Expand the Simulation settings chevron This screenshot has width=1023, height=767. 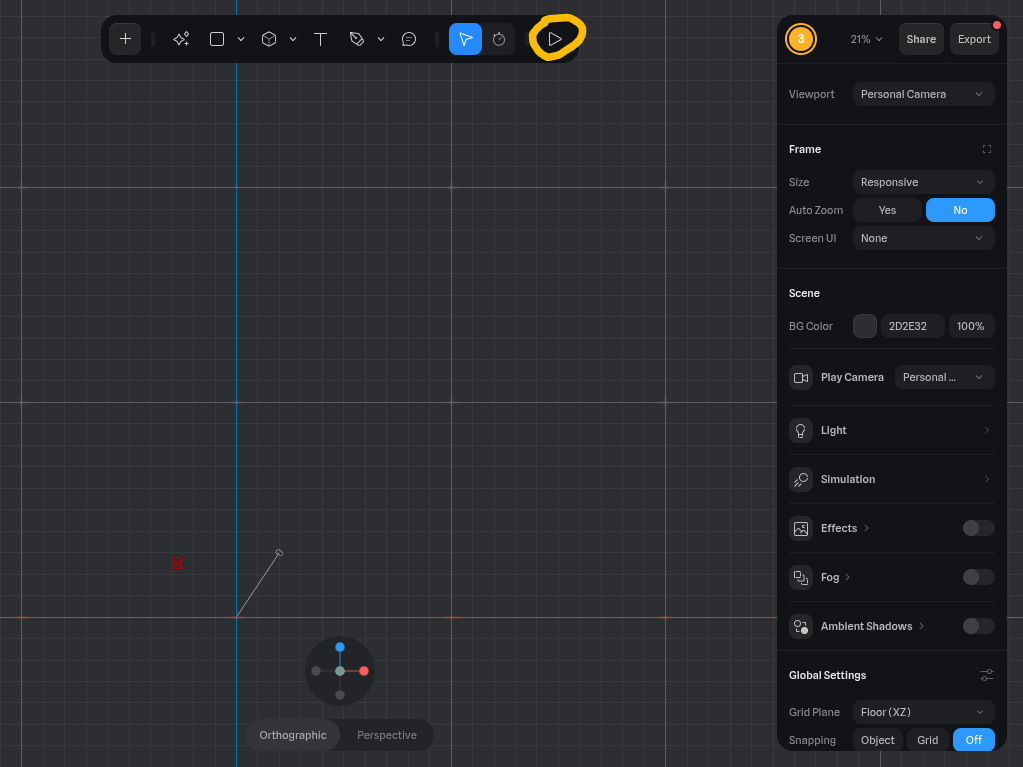point(986,479)
